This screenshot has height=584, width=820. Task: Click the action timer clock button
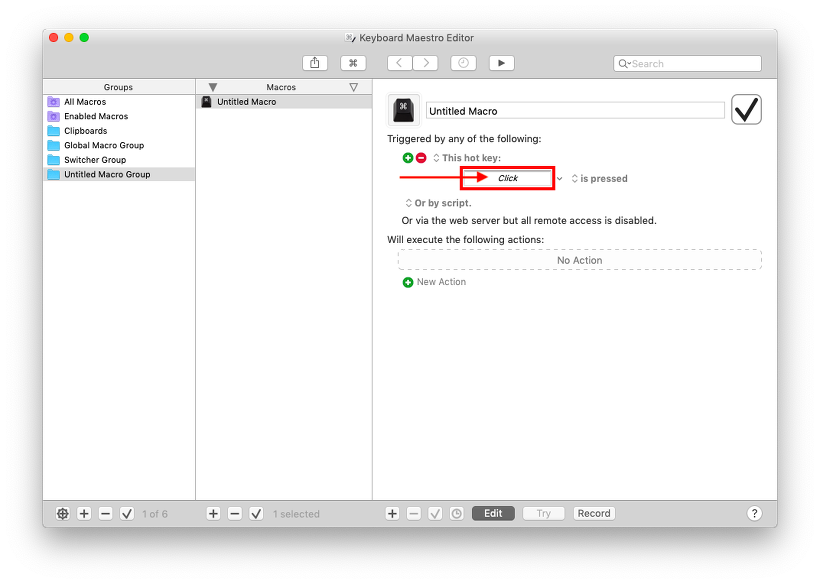tap(457, 513)
